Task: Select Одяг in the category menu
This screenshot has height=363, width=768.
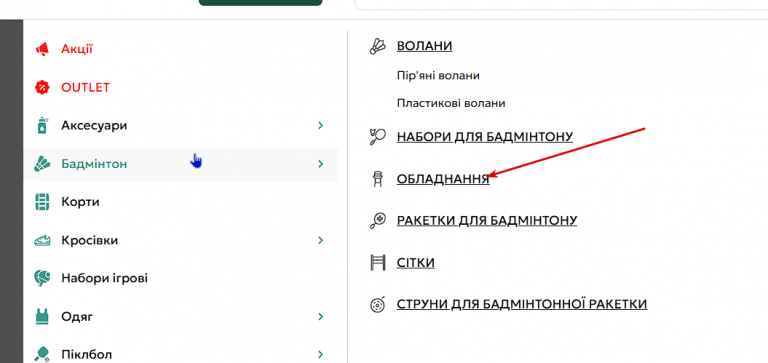Action: 77,316
